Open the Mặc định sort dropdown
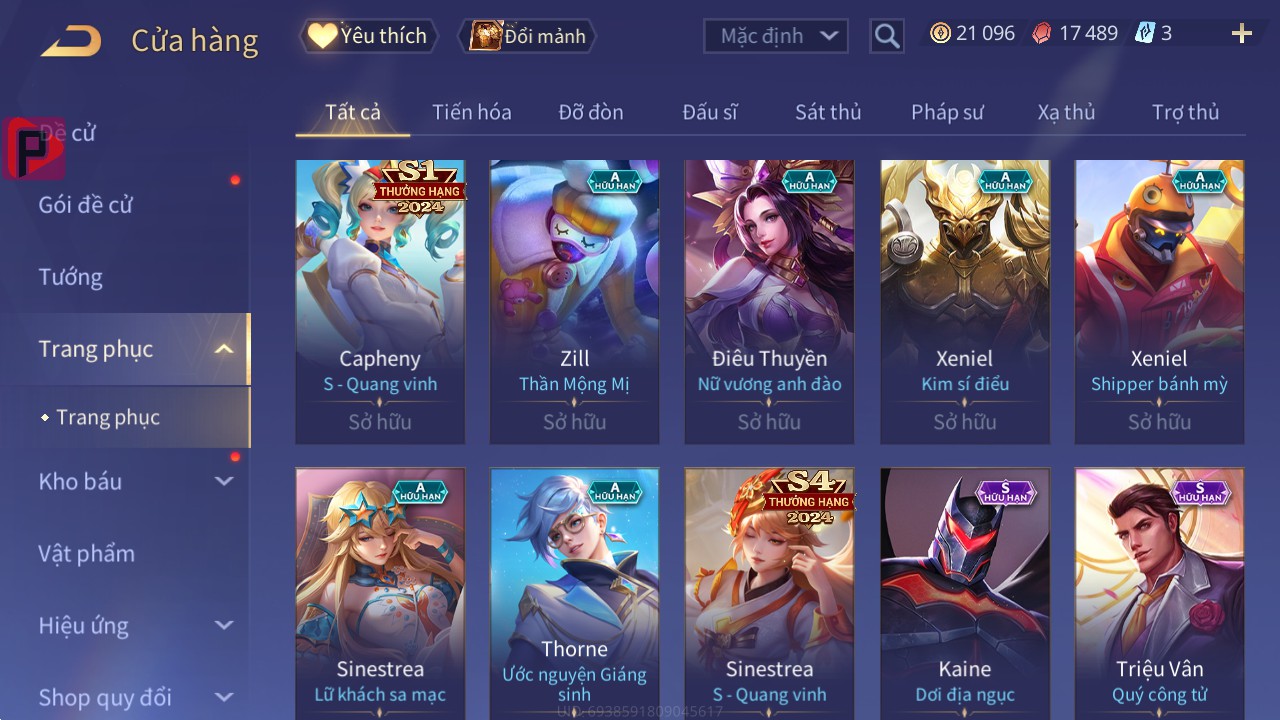The height and width of the screenshot is (720, 1280). (x=776, y=36)
